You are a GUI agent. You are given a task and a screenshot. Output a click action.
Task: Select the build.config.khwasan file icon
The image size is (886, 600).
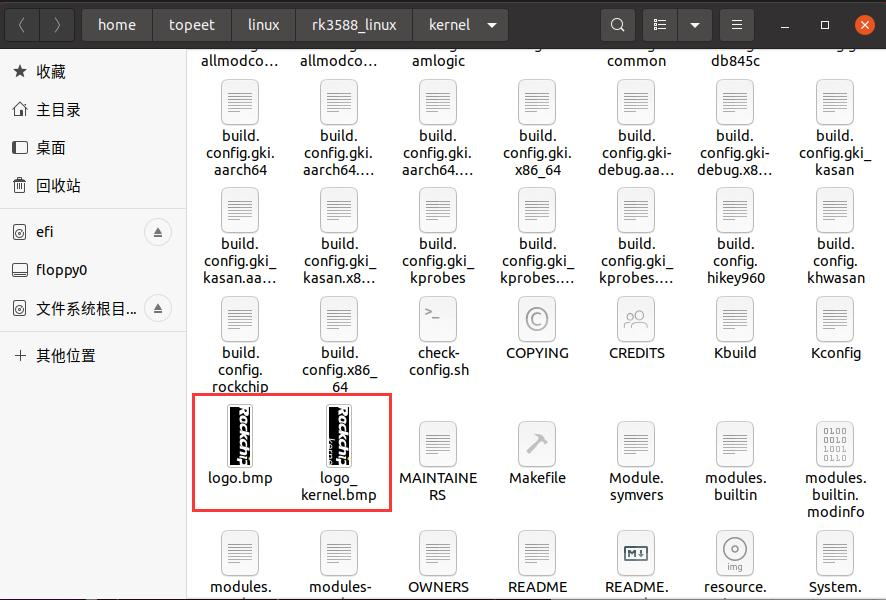click(x=835, y=210)
